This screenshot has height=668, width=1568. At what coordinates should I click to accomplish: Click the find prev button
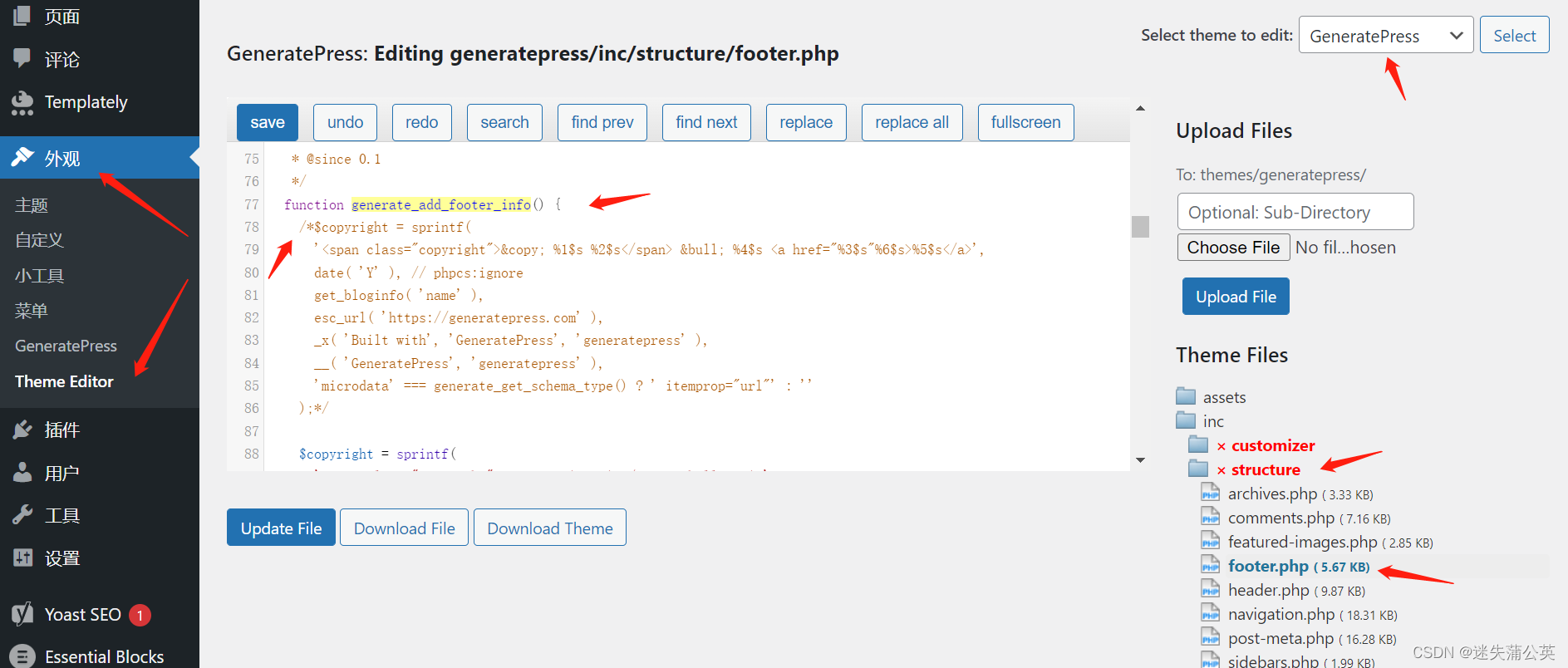point(602,122)
